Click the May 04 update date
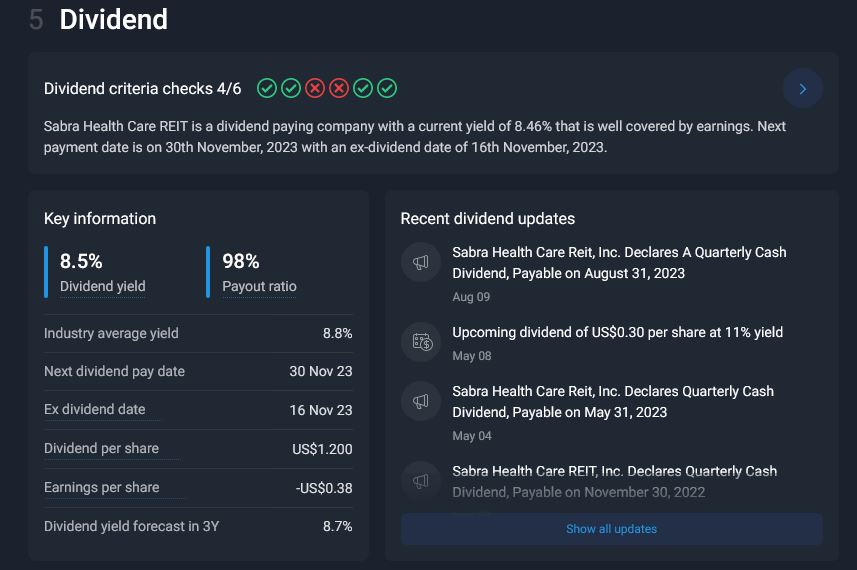857x570 pixels. tap(472, 436)
